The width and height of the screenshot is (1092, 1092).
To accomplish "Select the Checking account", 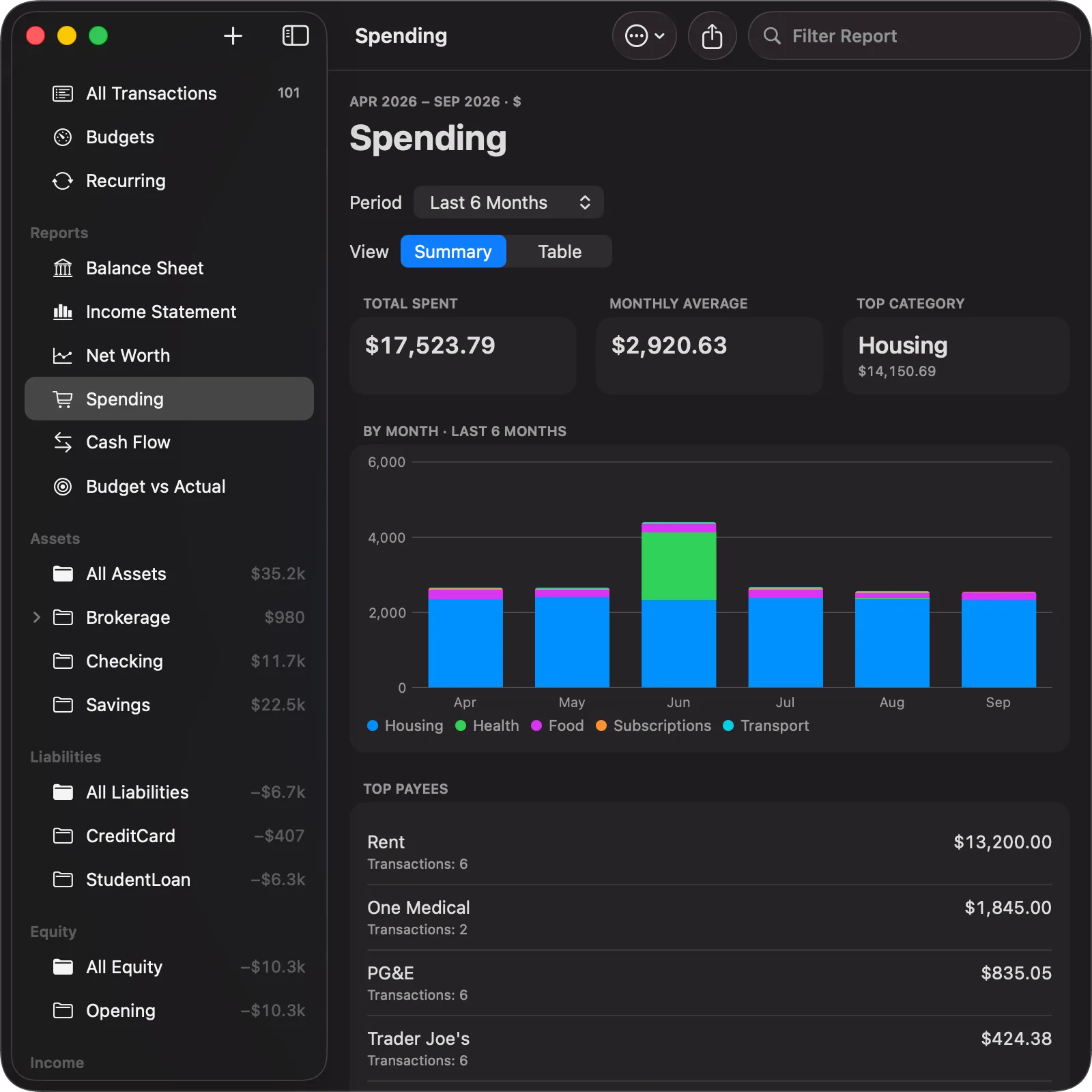I will pyautogui.click(x=169, y=661).
